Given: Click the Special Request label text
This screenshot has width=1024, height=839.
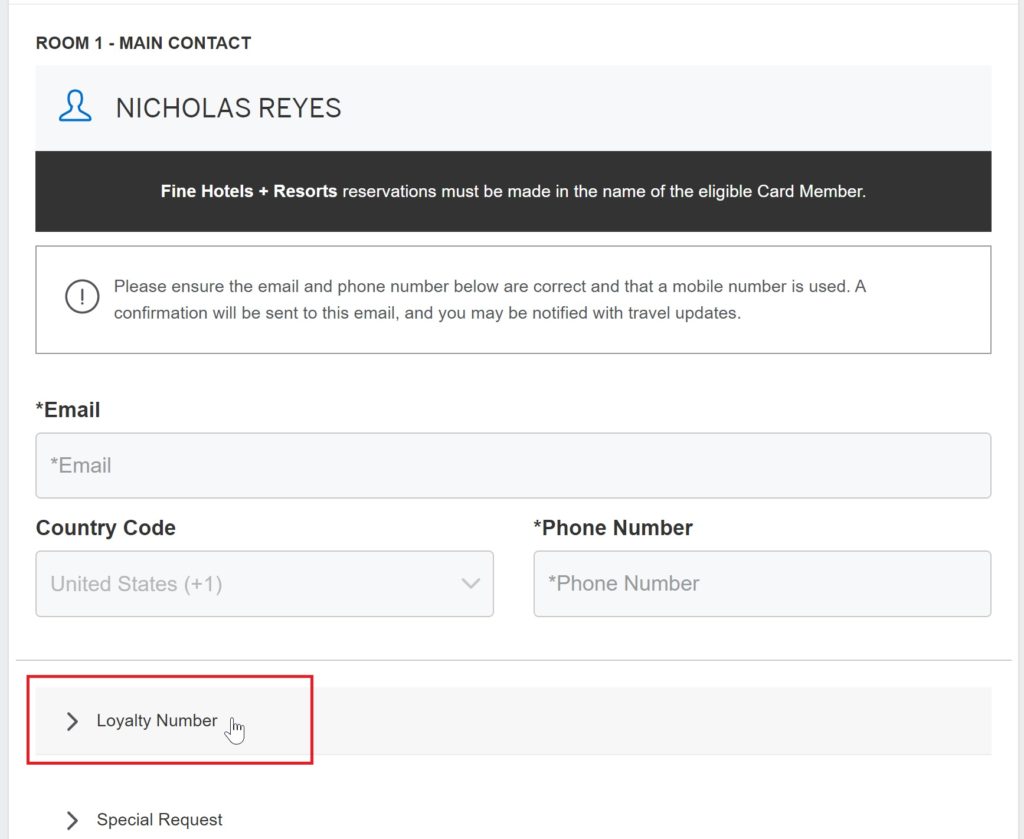Looking at the screenshot, I should [159, 819].
